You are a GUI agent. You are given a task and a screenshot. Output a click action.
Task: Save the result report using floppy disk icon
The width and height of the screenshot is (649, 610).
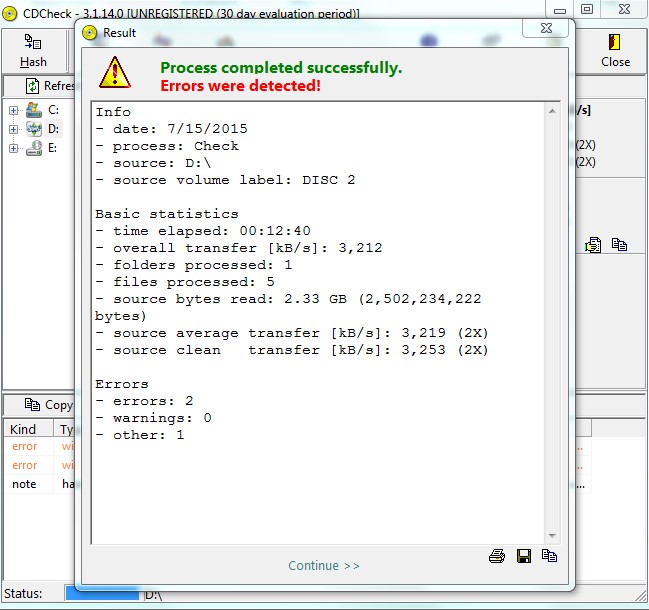[x=523, y=556]
